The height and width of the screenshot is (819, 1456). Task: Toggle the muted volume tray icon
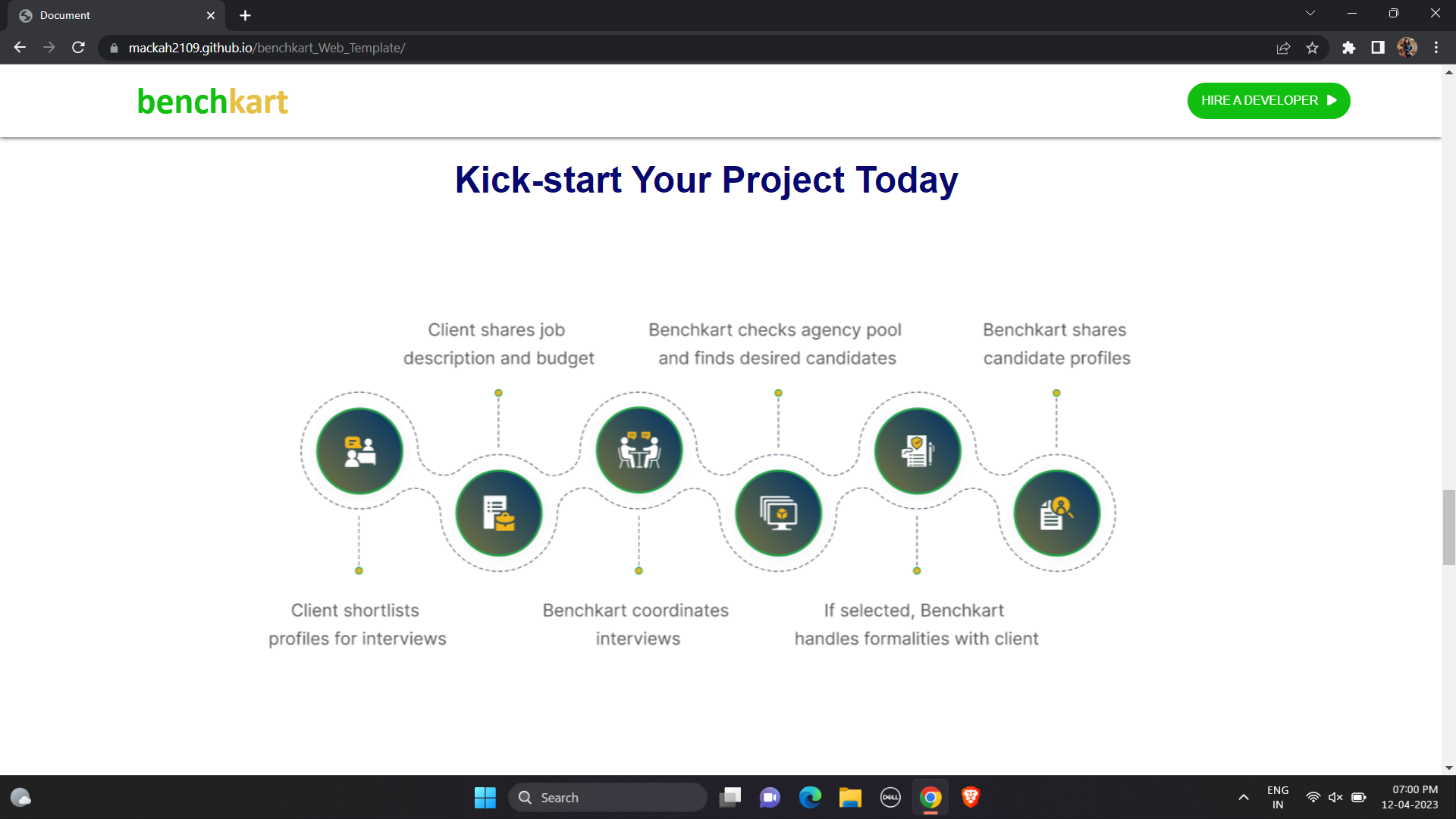pyautogui.click(x=1335, y=797)
